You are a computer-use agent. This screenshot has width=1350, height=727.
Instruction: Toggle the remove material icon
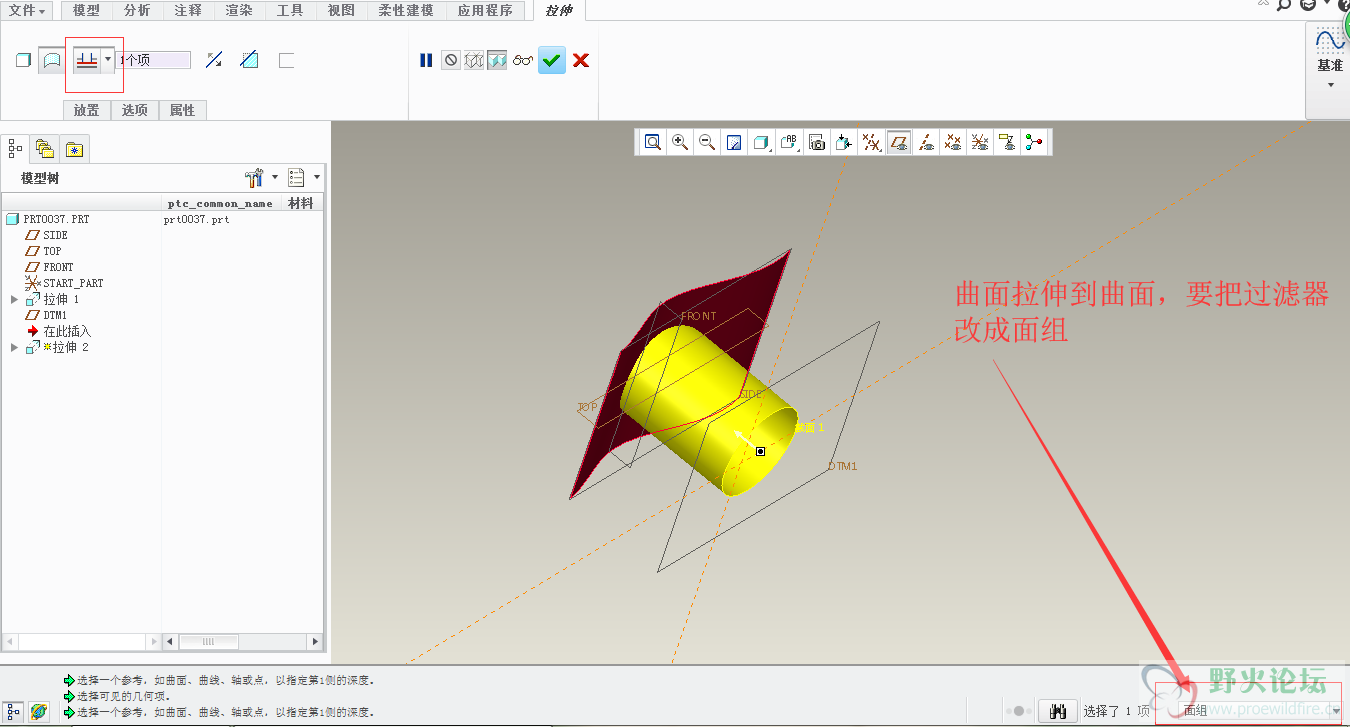point(250,60)
